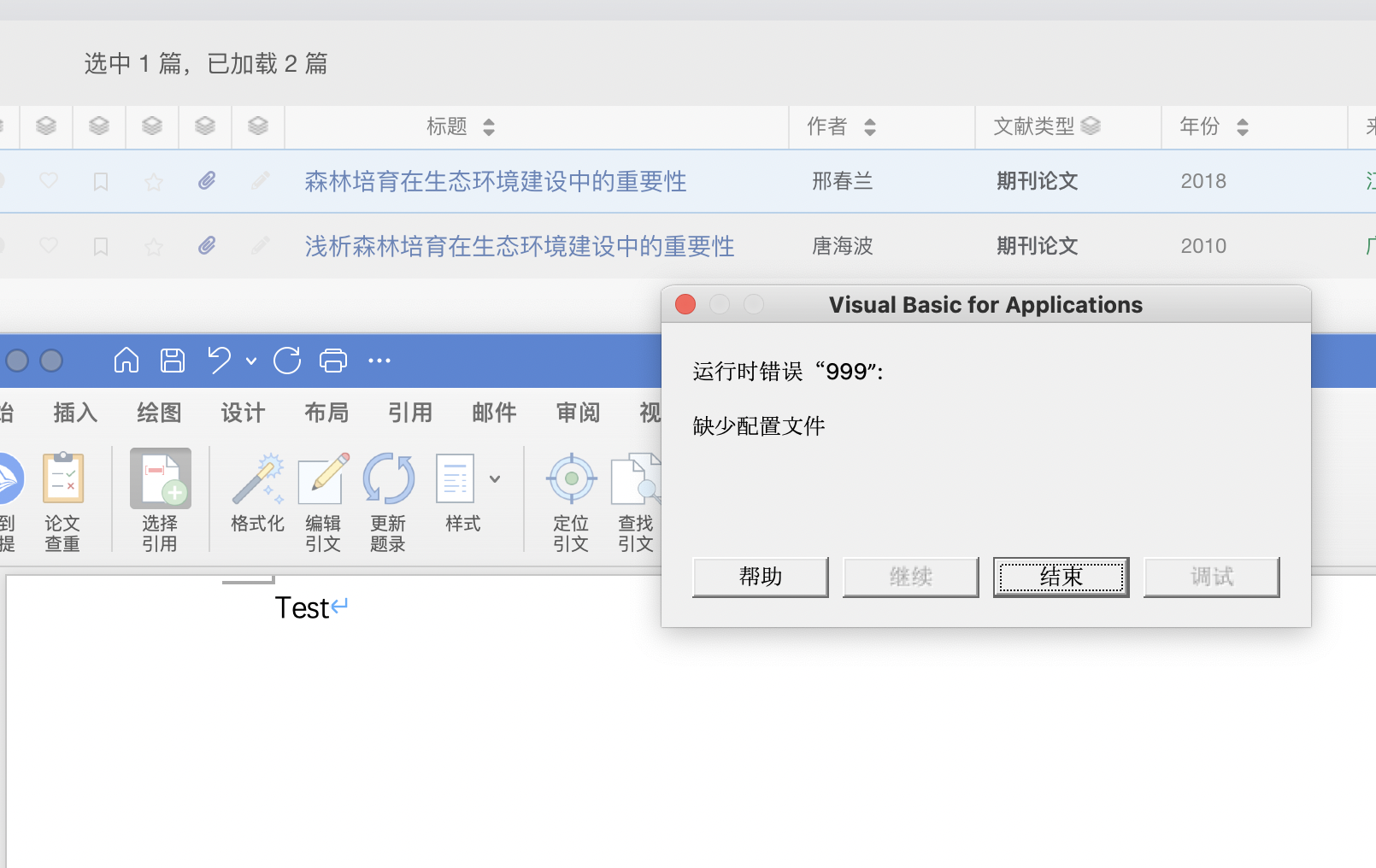Click the 格式化 wand icon
The height and width of the screenshot is (868, 1376).
(x=257, y=478)
